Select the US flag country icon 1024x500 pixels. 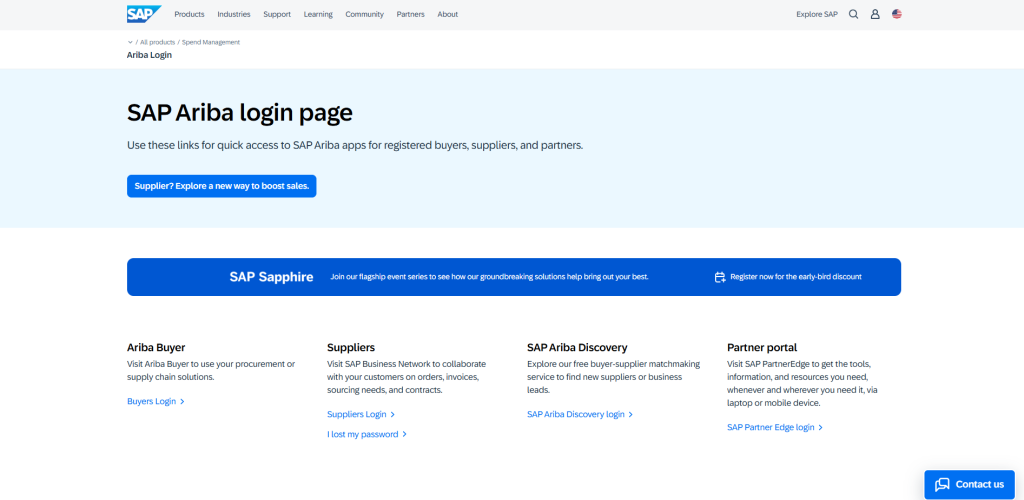tap(897, 14)
